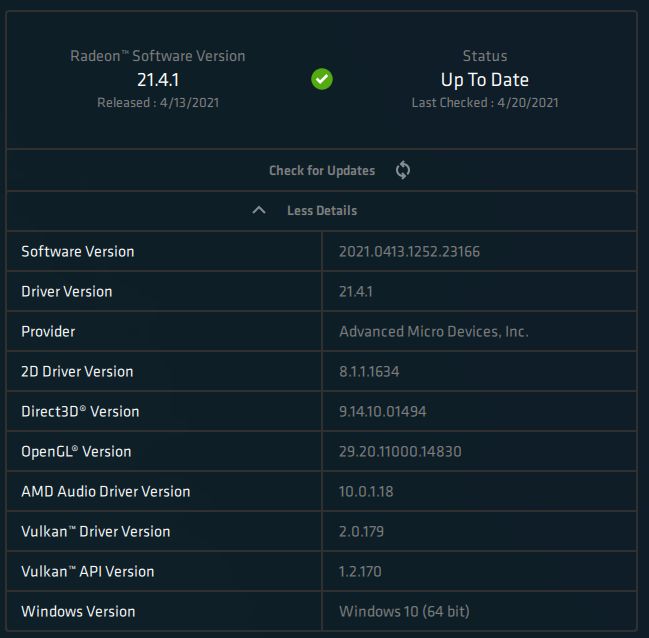Click the Direct3D Version label
This screenshot has width=649, height=638.
coord(80,411)
